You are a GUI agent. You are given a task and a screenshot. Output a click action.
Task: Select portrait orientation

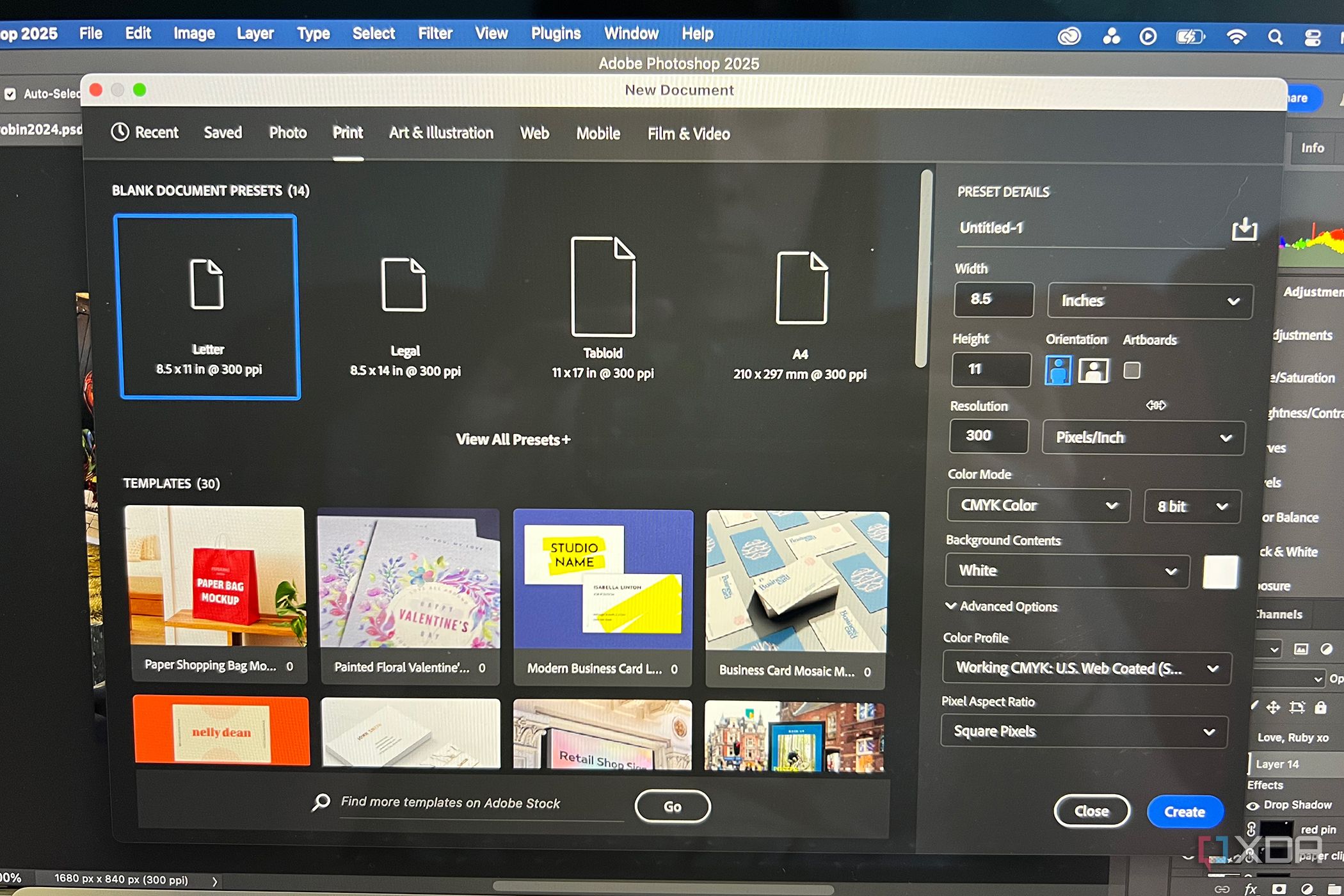point(1057,370)
